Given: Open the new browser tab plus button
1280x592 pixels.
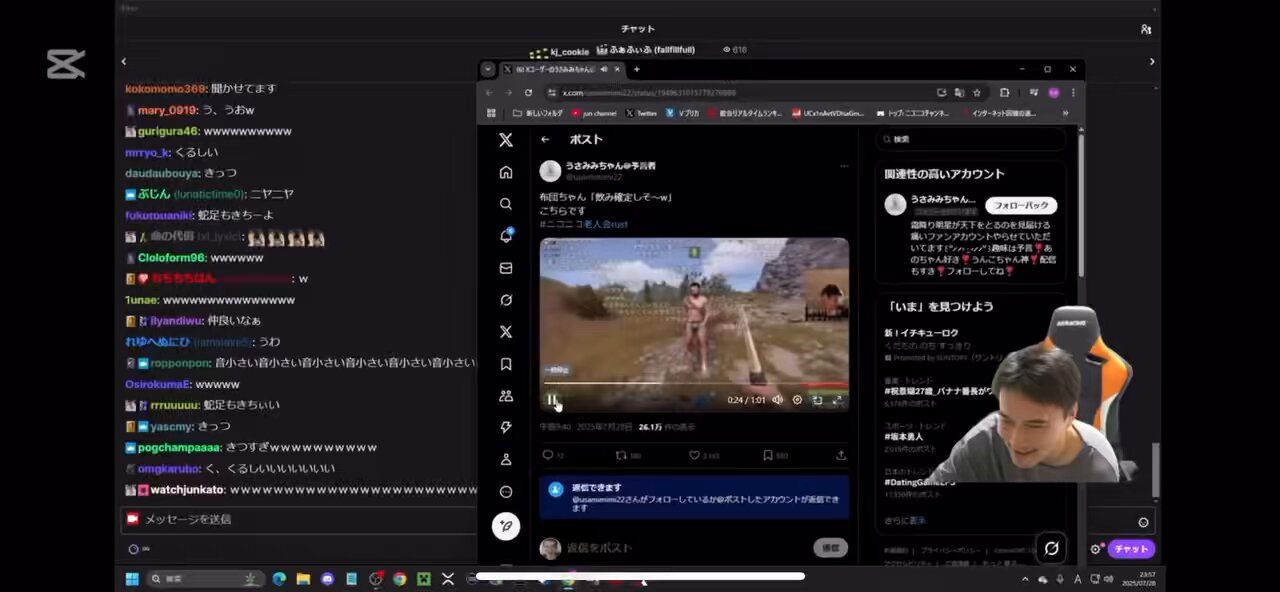Looking at the screenshot, I should pos(636,69).
